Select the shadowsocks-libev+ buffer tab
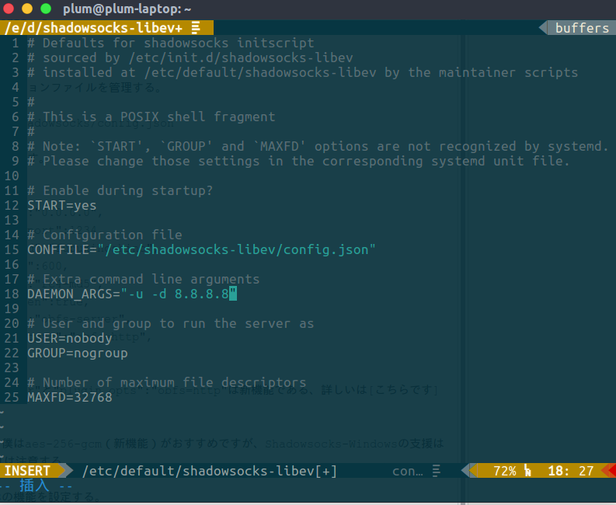The height and width of the screenshot is (505, 616). [94, 28]
